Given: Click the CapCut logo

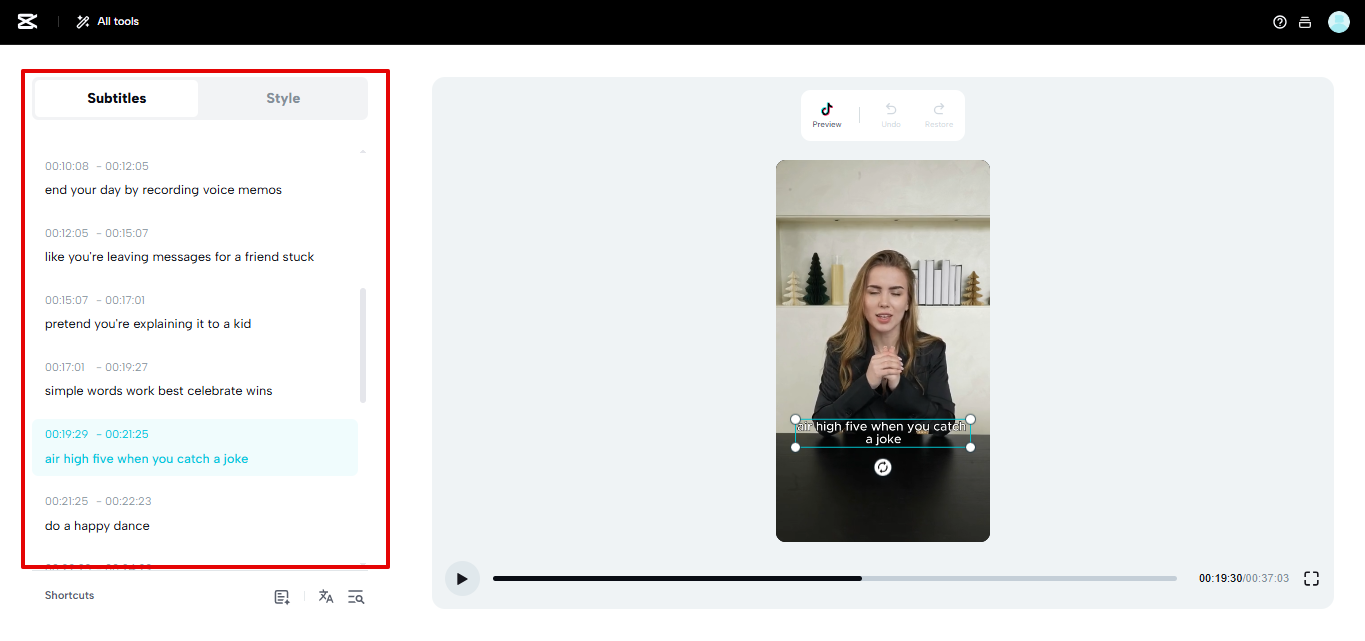Looking at the screenshot, I should (x=26, y=21).
